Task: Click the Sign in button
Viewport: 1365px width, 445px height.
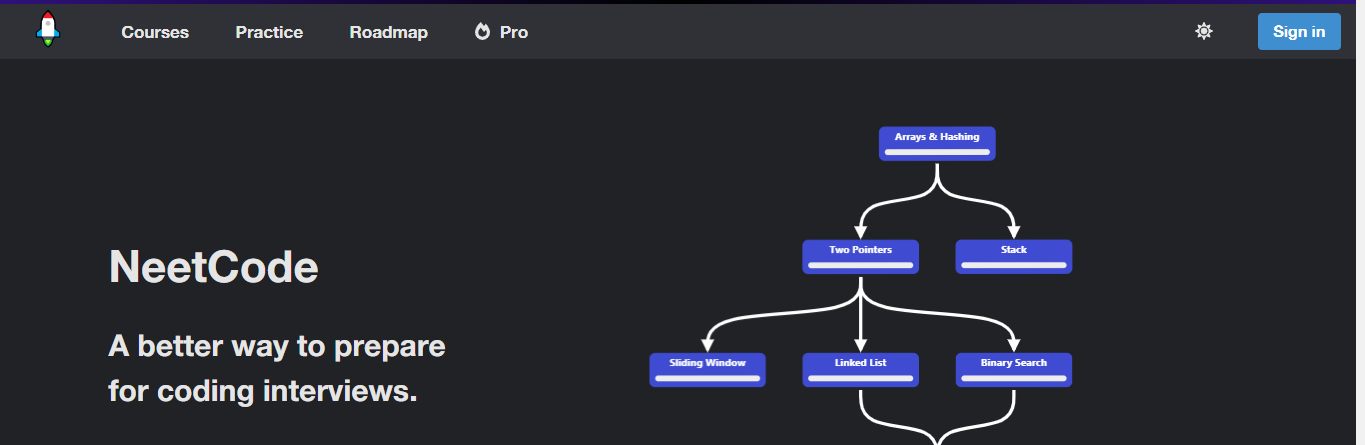Action: pyautogui.click(x=1299, y=31)
